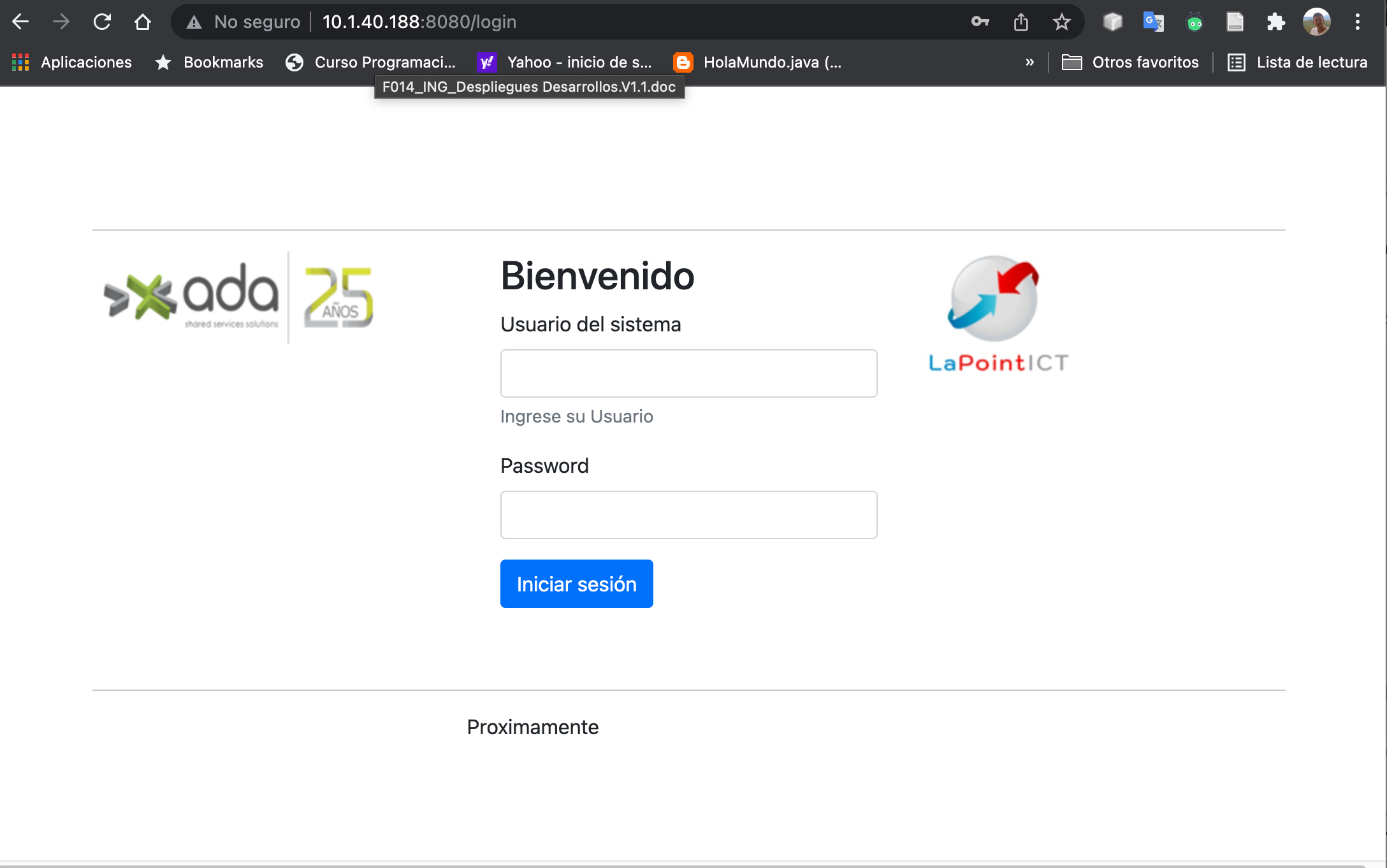Focus the Usuario del sistema field

688,373
